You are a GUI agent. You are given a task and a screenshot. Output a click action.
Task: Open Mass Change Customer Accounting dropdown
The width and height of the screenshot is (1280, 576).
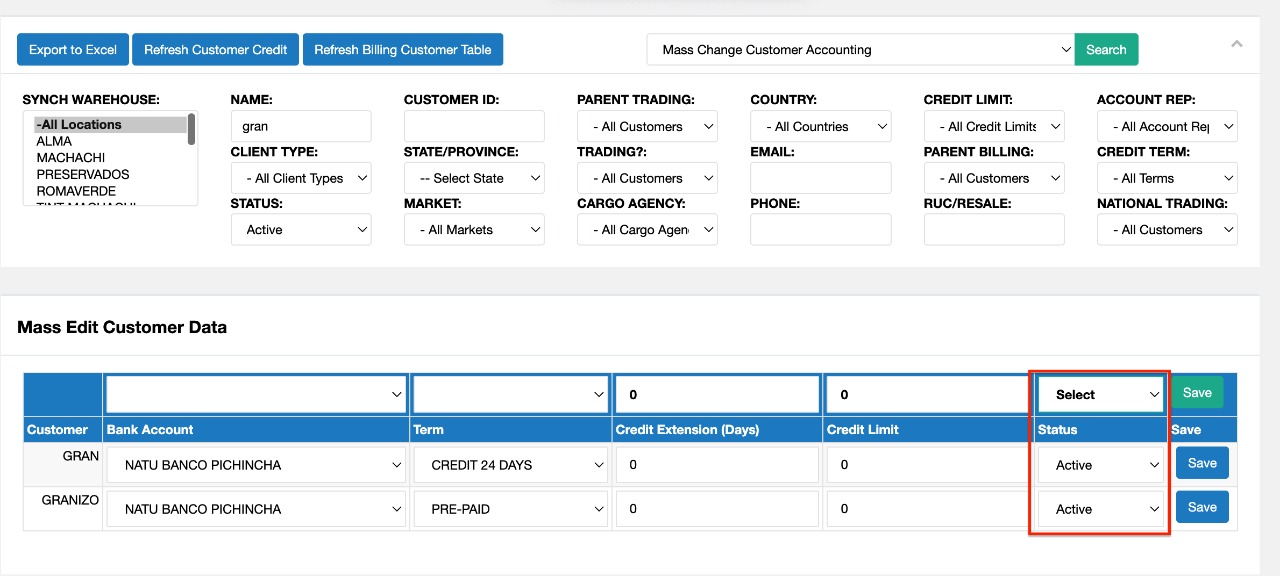click(x=860, y=50)
